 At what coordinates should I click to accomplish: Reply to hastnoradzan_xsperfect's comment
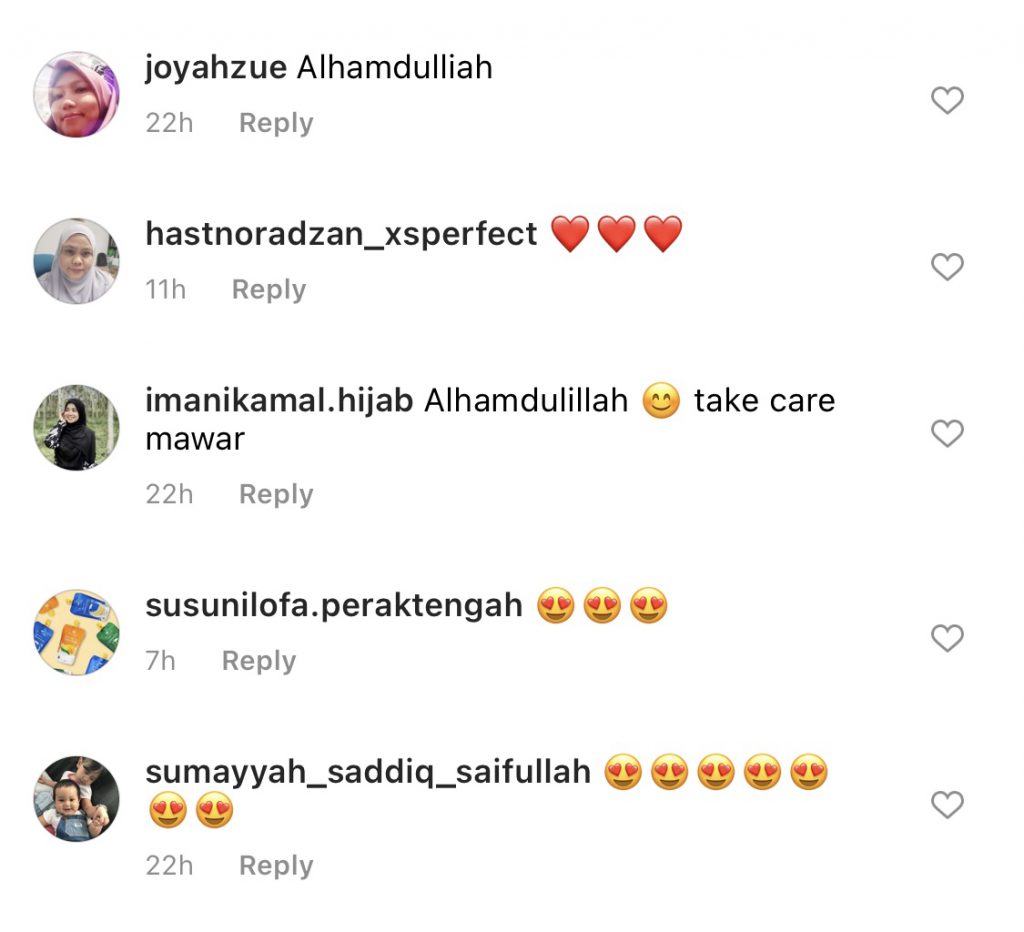(x=269, y=289)
